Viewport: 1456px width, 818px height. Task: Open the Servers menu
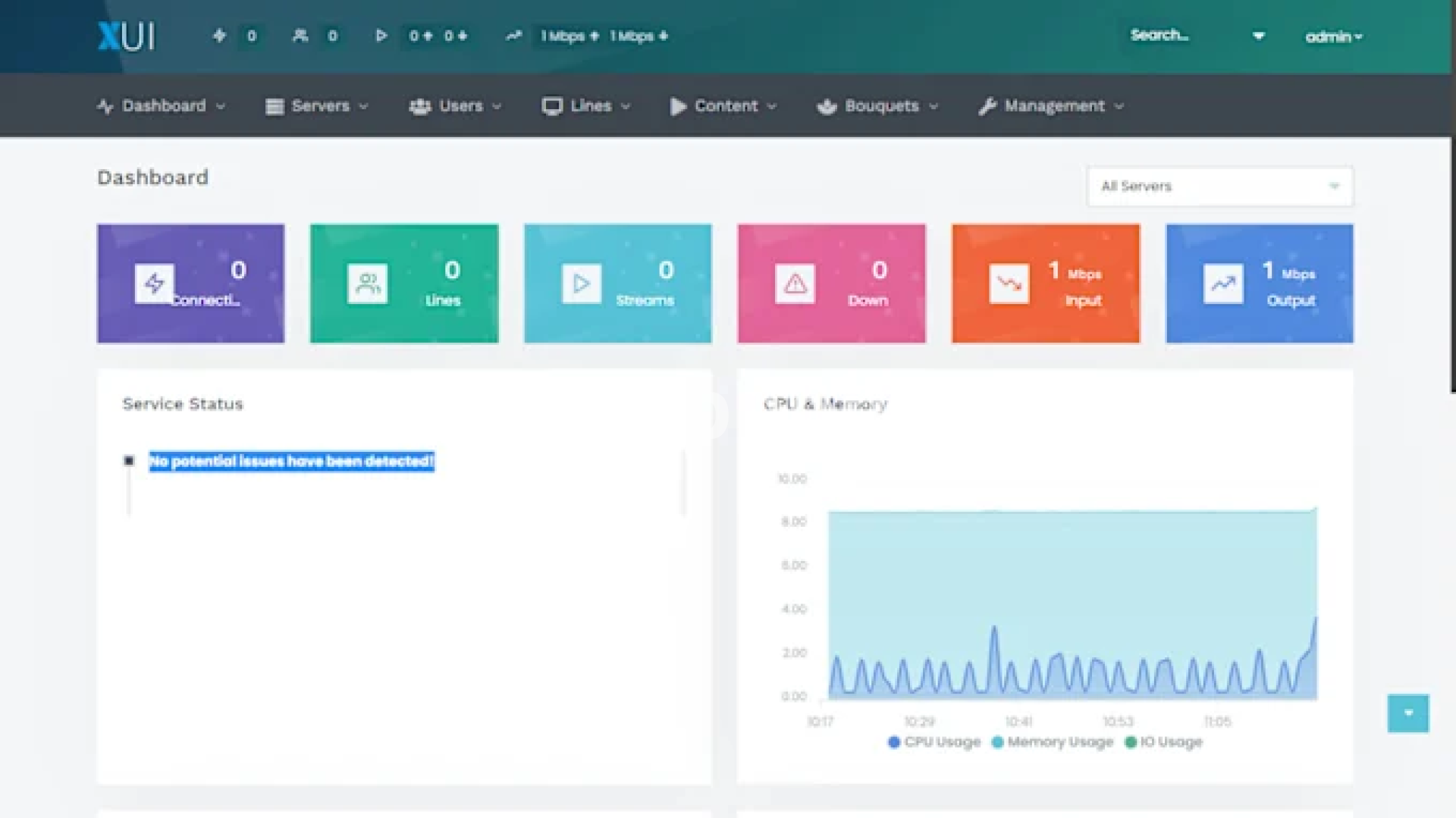(x=317, y=106)
